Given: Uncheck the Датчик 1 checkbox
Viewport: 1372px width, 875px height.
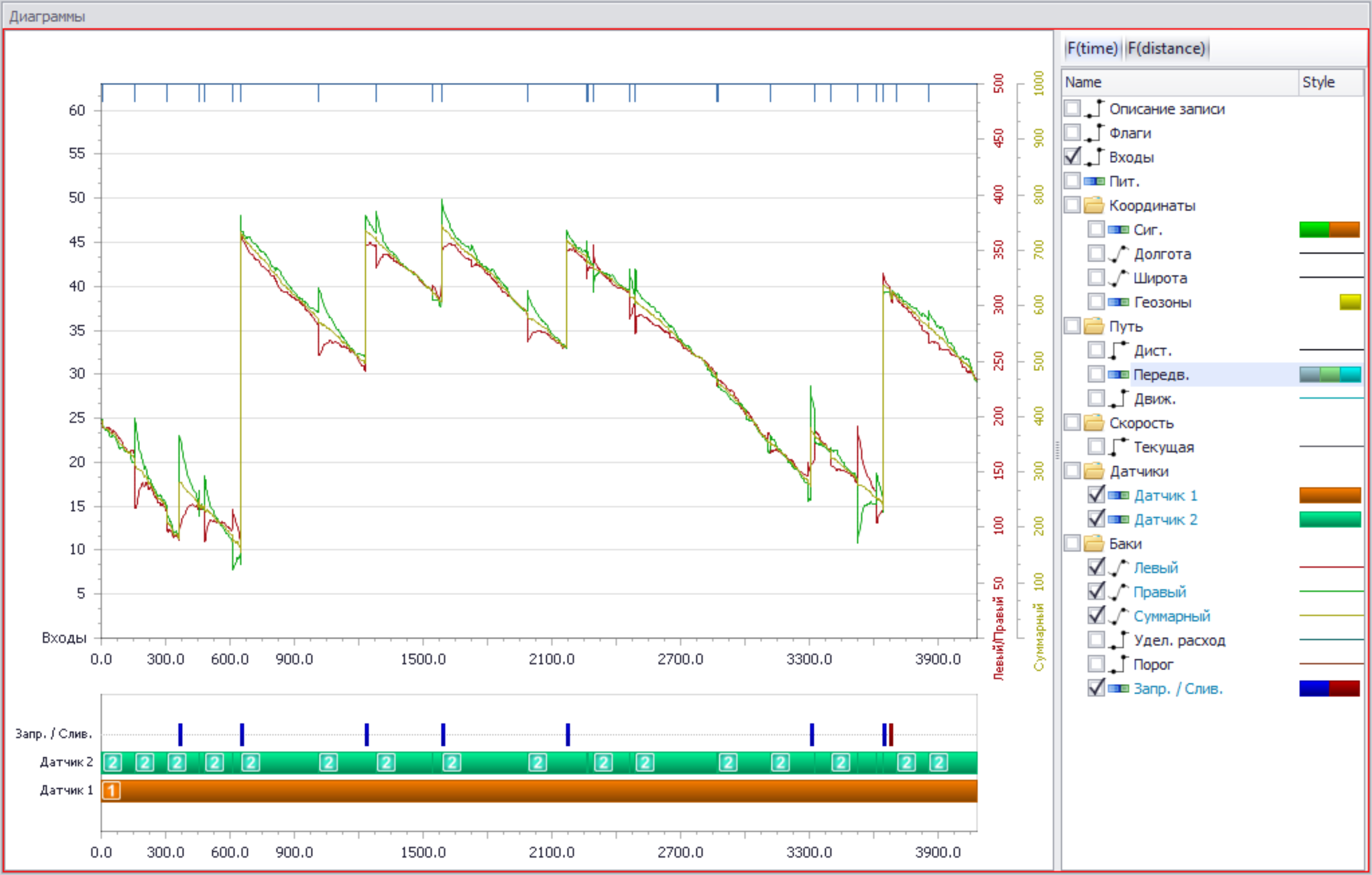Looking at the screenshot, I should click(1096, 495).
